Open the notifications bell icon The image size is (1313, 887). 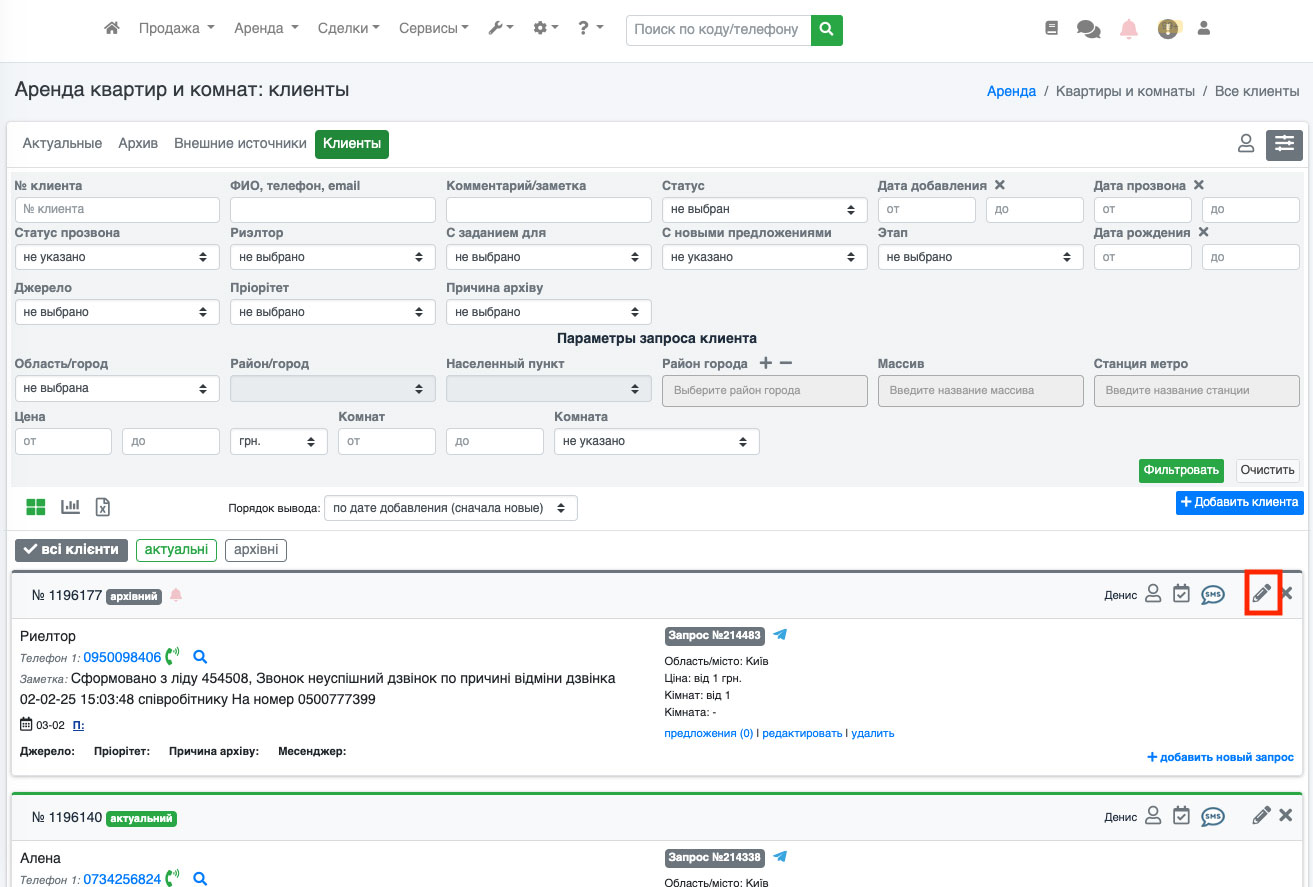(x=1129, y=29)
